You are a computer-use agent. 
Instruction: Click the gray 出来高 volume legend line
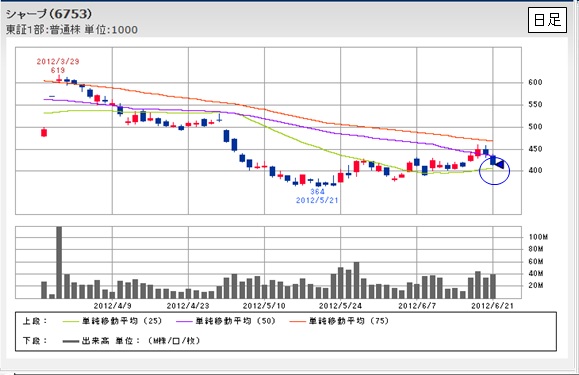71,341
